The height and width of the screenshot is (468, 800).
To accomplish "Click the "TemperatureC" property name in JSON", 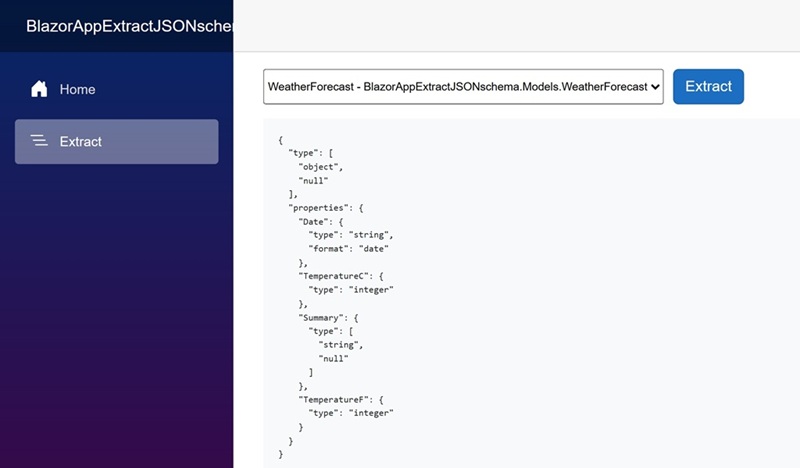I will pos(333,276).
